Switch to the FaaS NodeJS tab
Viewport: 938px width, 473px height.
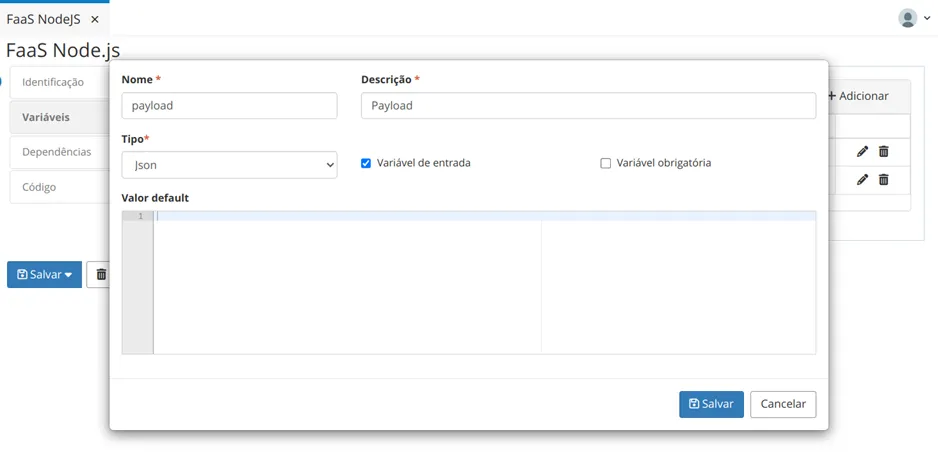pos(43,20)
